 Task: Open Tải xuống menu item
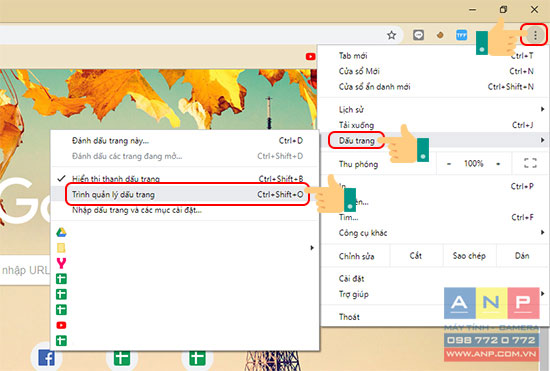435,125
